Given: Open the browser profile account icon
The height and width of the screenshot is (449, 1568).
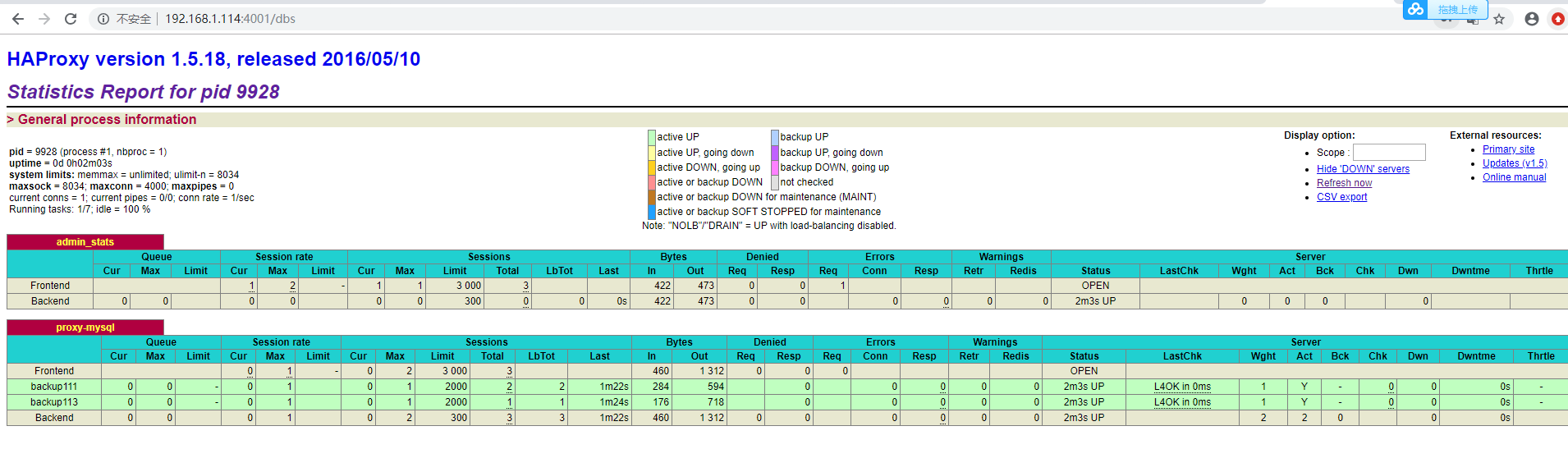Looking at the screenshot, I should (x=1532, y=19).
